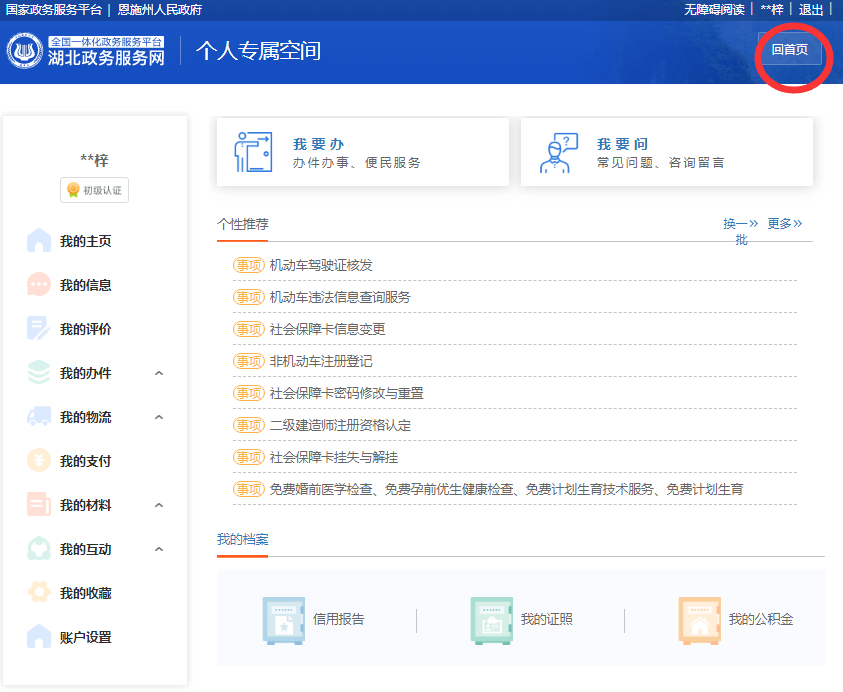Click the 我的互动 green icon
Screen dimensions: 843x692
click(x=39, y=549)
